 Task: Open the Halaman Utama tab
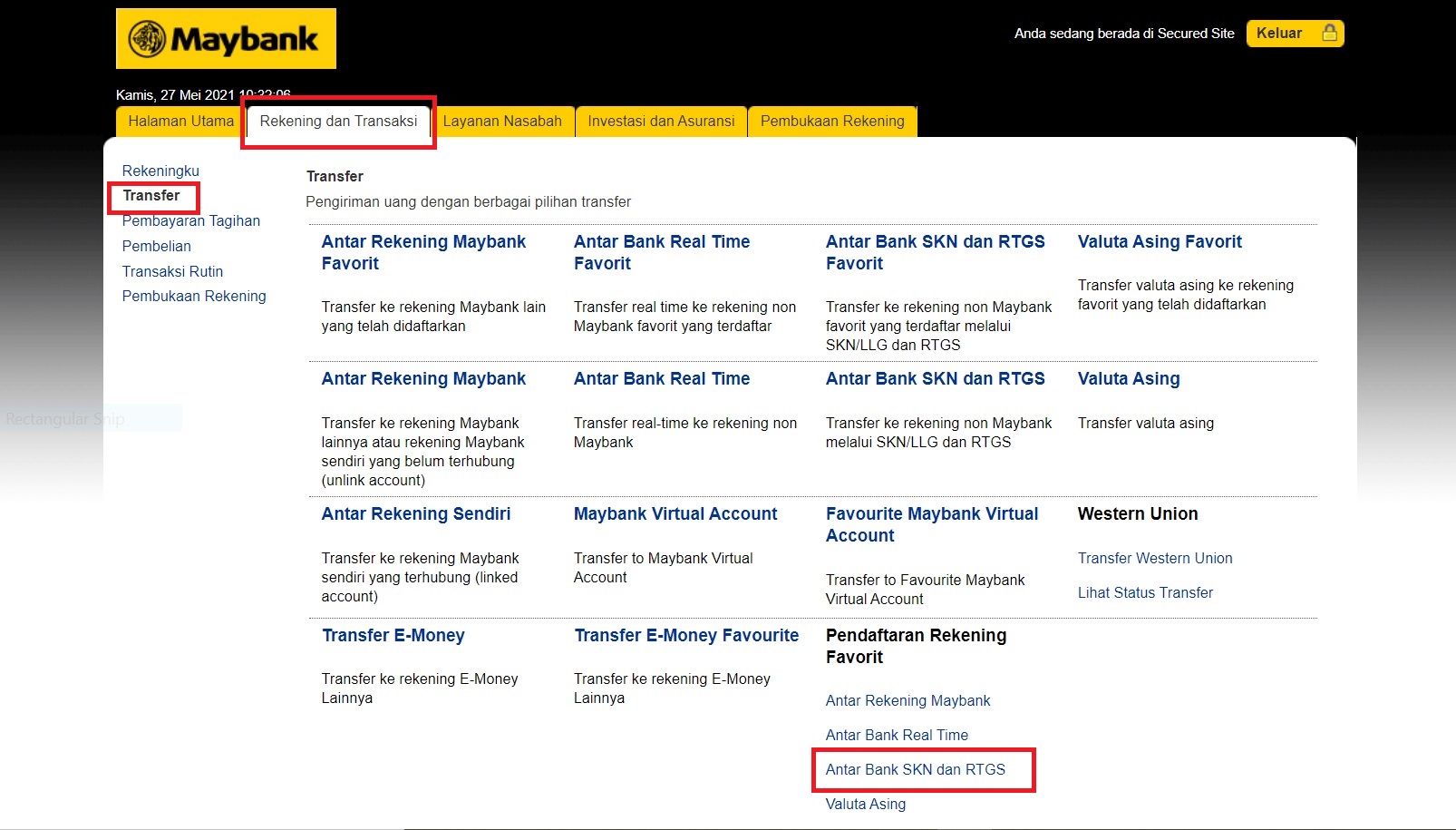click(180, 122)
